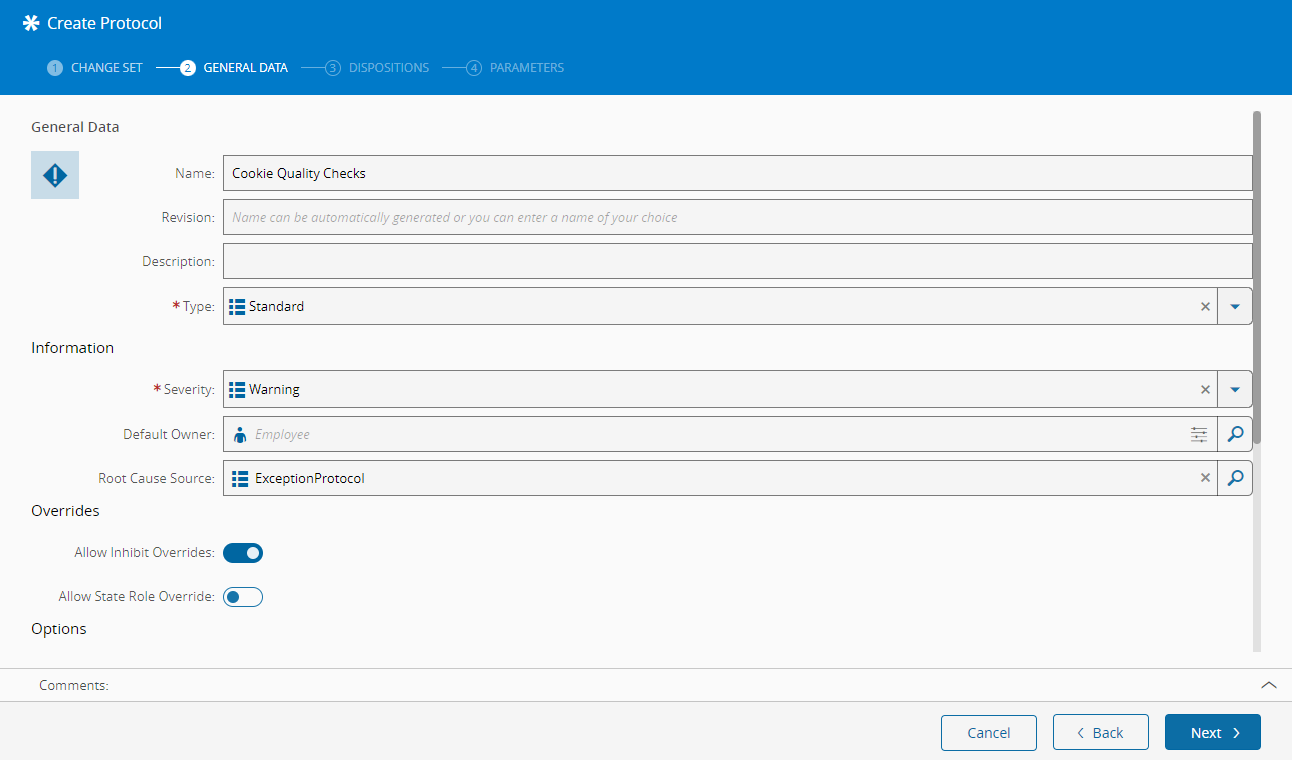Image resolution: width=1292 pixels, height=760 pixels.
Task: Enable Allow State Role Override toggle
Action: pos(243,597)
